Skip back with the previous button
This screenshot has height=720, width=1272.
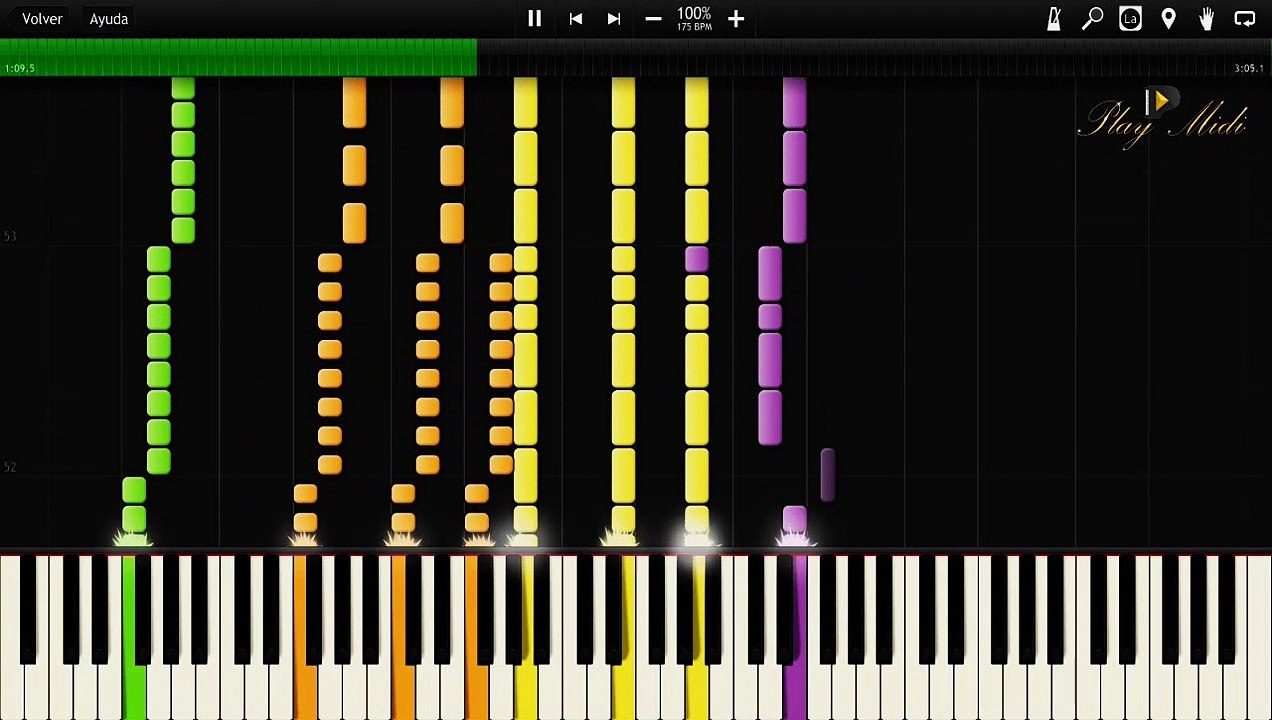coord(575,18)
